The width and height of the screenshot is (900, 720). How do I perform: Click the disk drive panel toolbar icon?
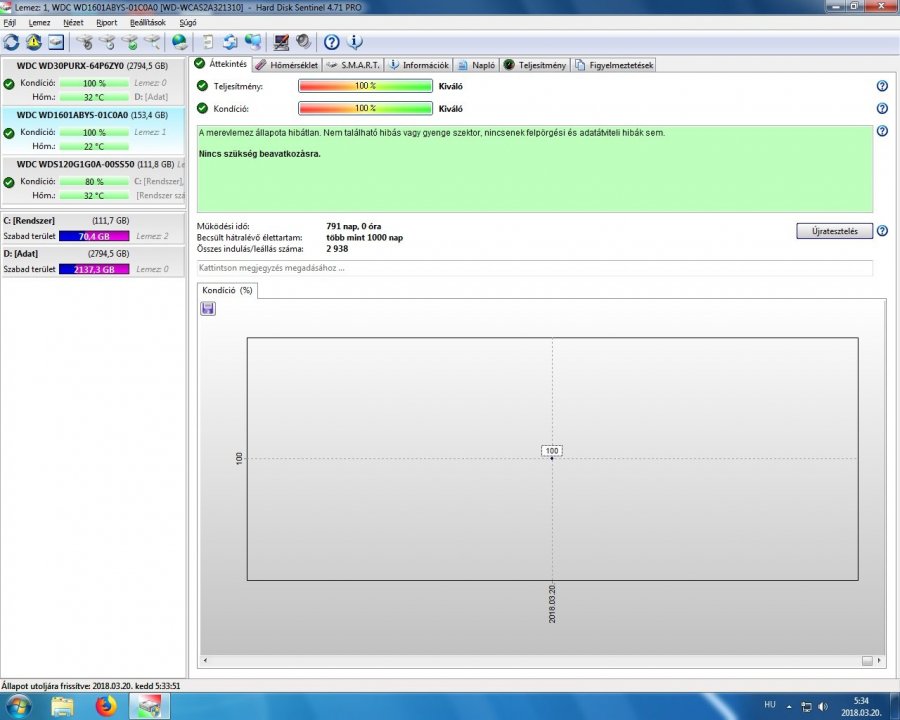point(56,42)
